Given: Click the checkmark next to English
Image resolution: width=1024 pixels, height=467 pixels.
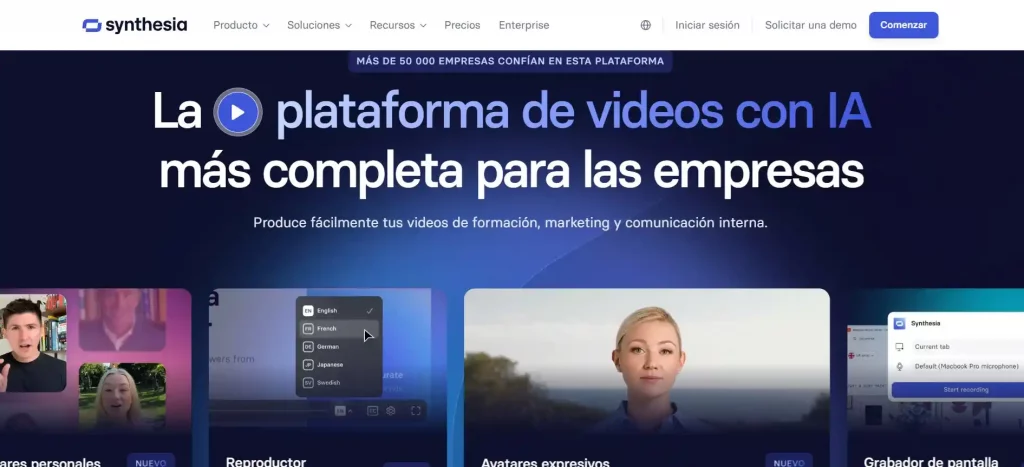Looking at the screenshot, I should [370, 311].
